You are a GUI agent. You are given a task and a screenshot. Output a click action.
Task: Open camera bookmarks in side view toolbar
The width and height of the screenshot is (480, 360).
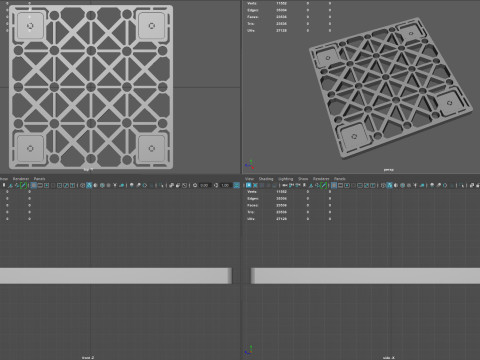304,185
